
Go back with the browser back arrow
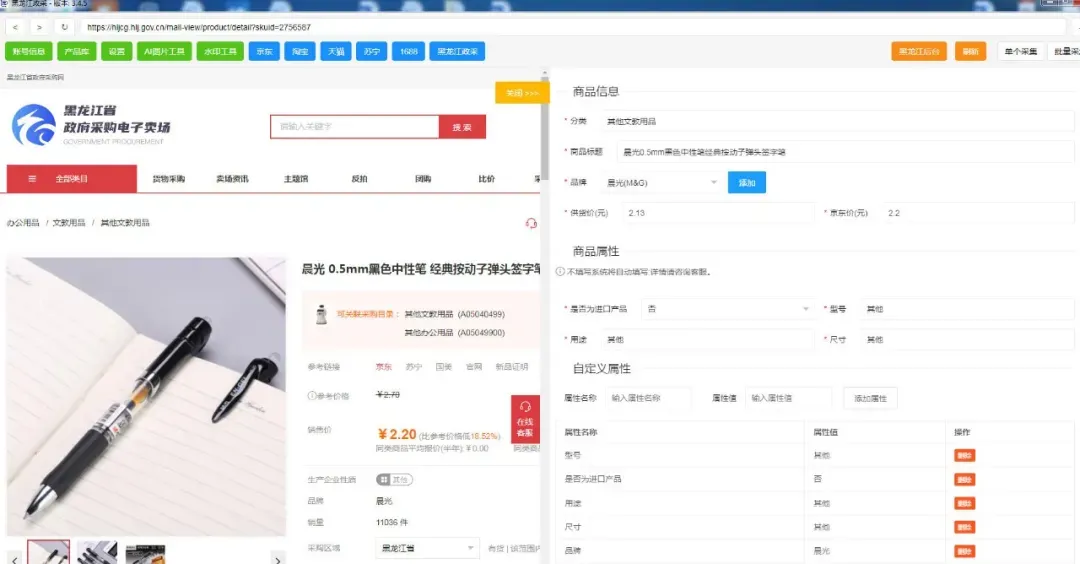[15, 28]
